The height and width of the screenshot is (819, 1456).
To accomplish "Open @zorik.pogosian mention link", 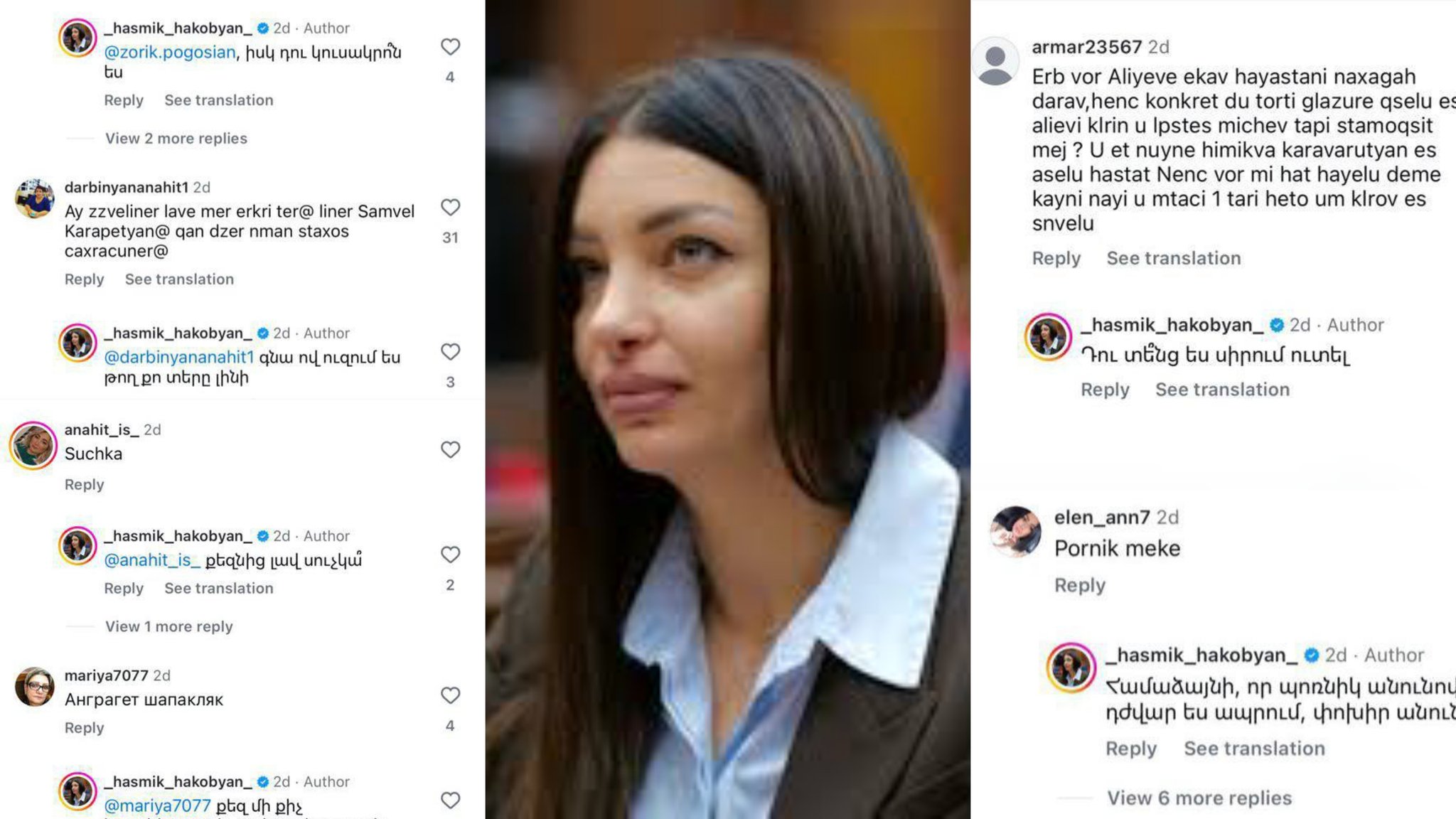I will coord(170,52).
